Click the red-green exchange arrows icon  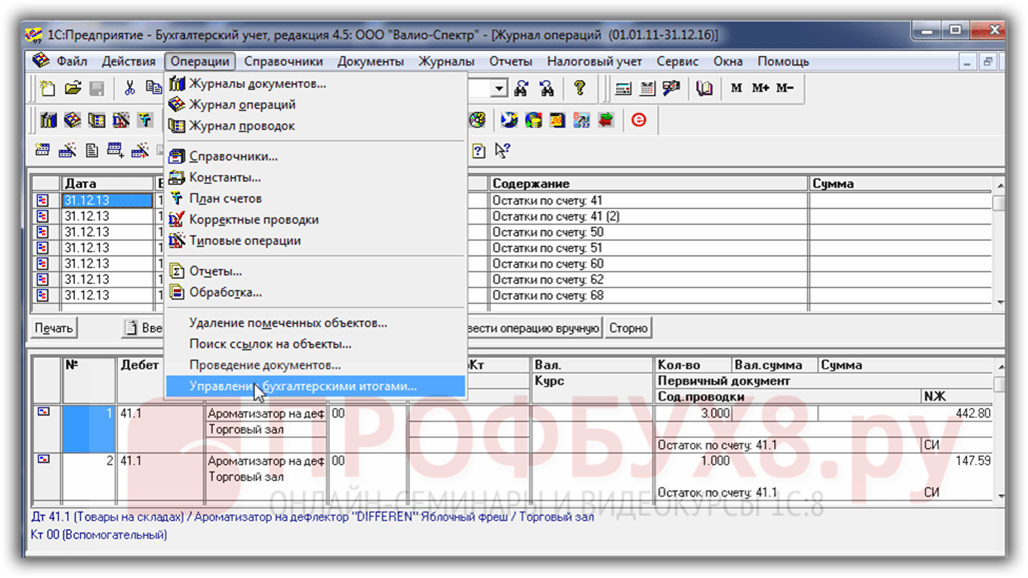pos(606,120)
